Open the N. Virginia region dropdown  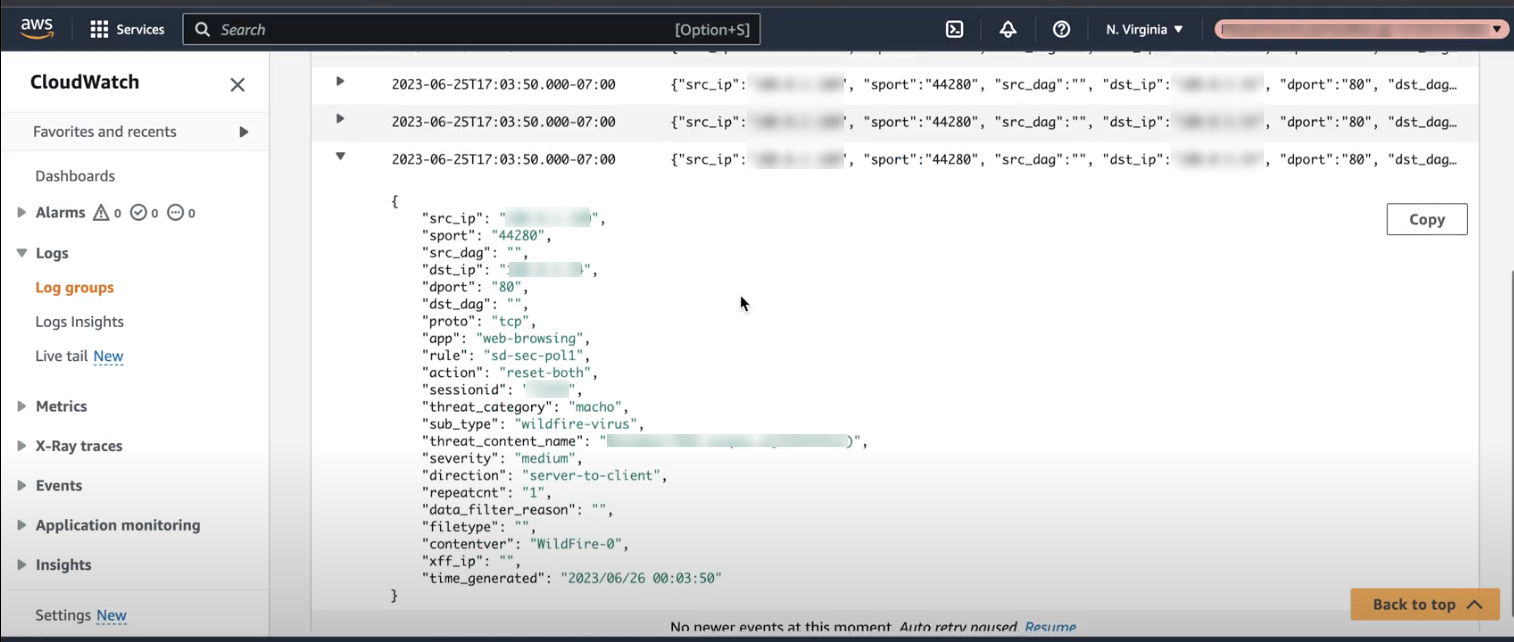click(x=1144, y=29)
